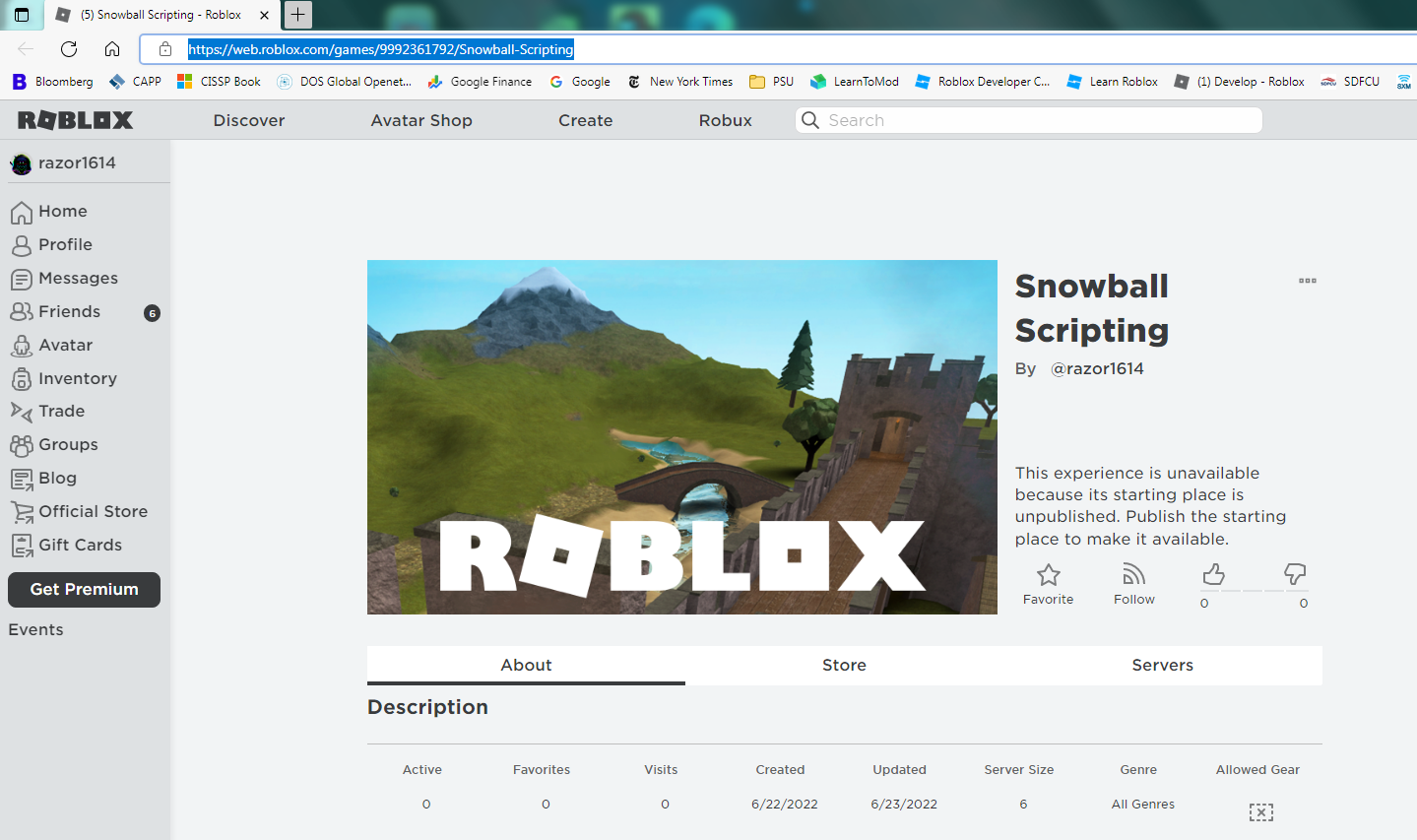Click the Favorite star icon
The height and width of the screenshot is (840, 1417).
[1049, 574]
